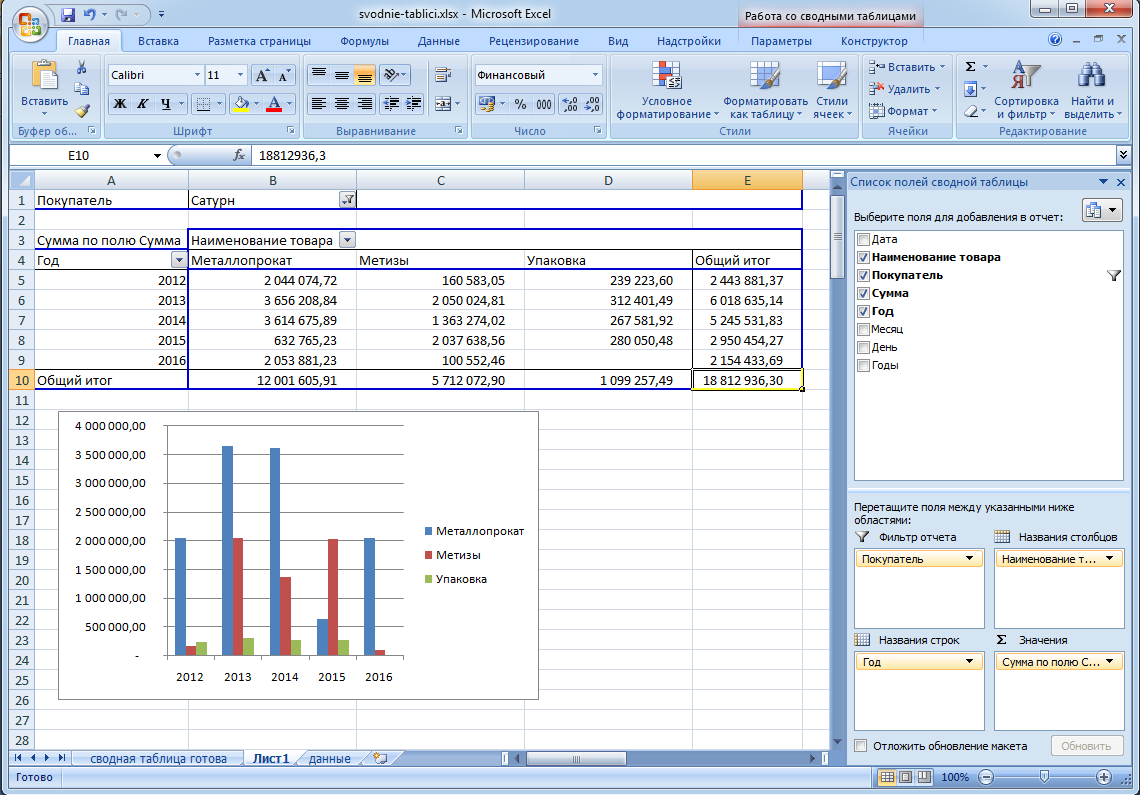The image size is (1140, 795).
Task: Align text right in cell
Action: tap(364, 104)
